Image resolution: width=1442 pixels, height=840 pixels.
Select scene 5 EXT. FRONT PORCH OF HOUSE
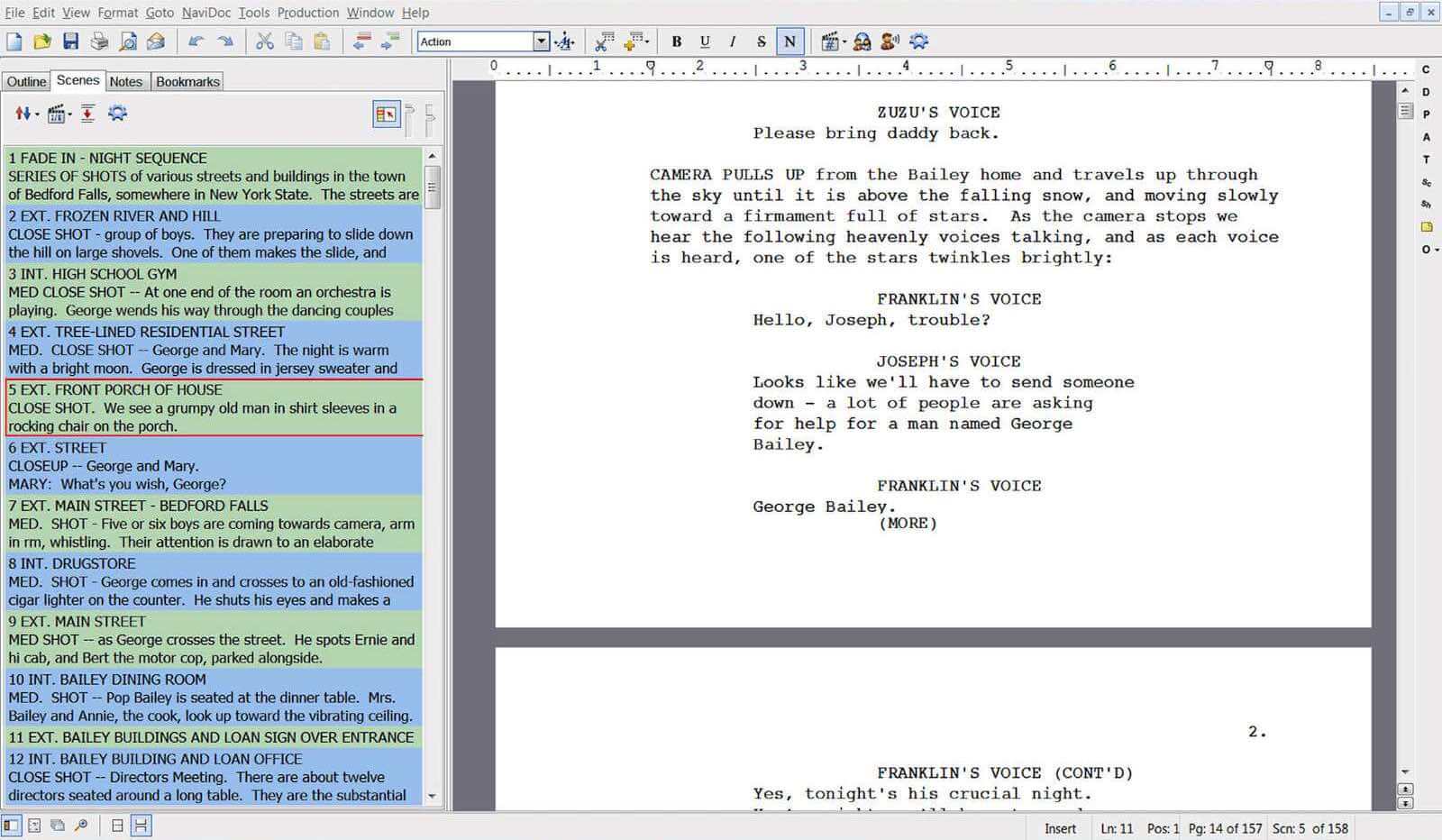(x=214, y=407)
